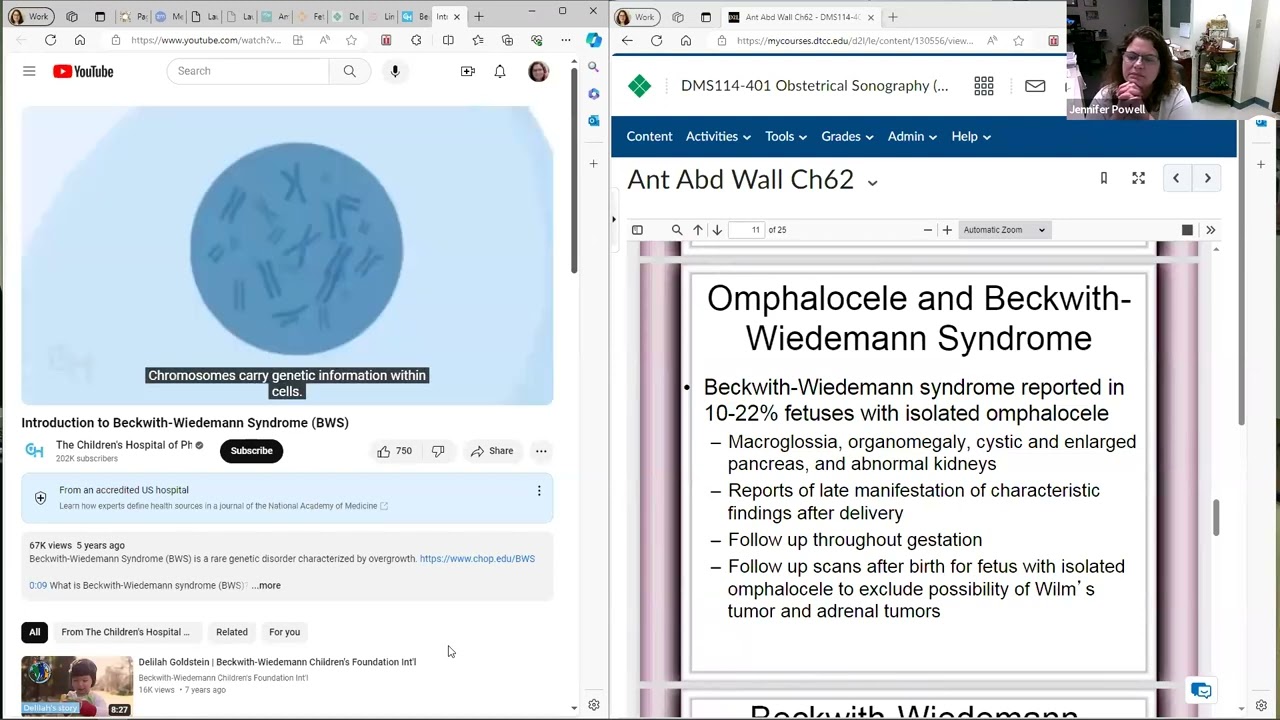Select the From The Children's Hospital chip
The image size is (1280, 720).
click(x=125, y=632)
